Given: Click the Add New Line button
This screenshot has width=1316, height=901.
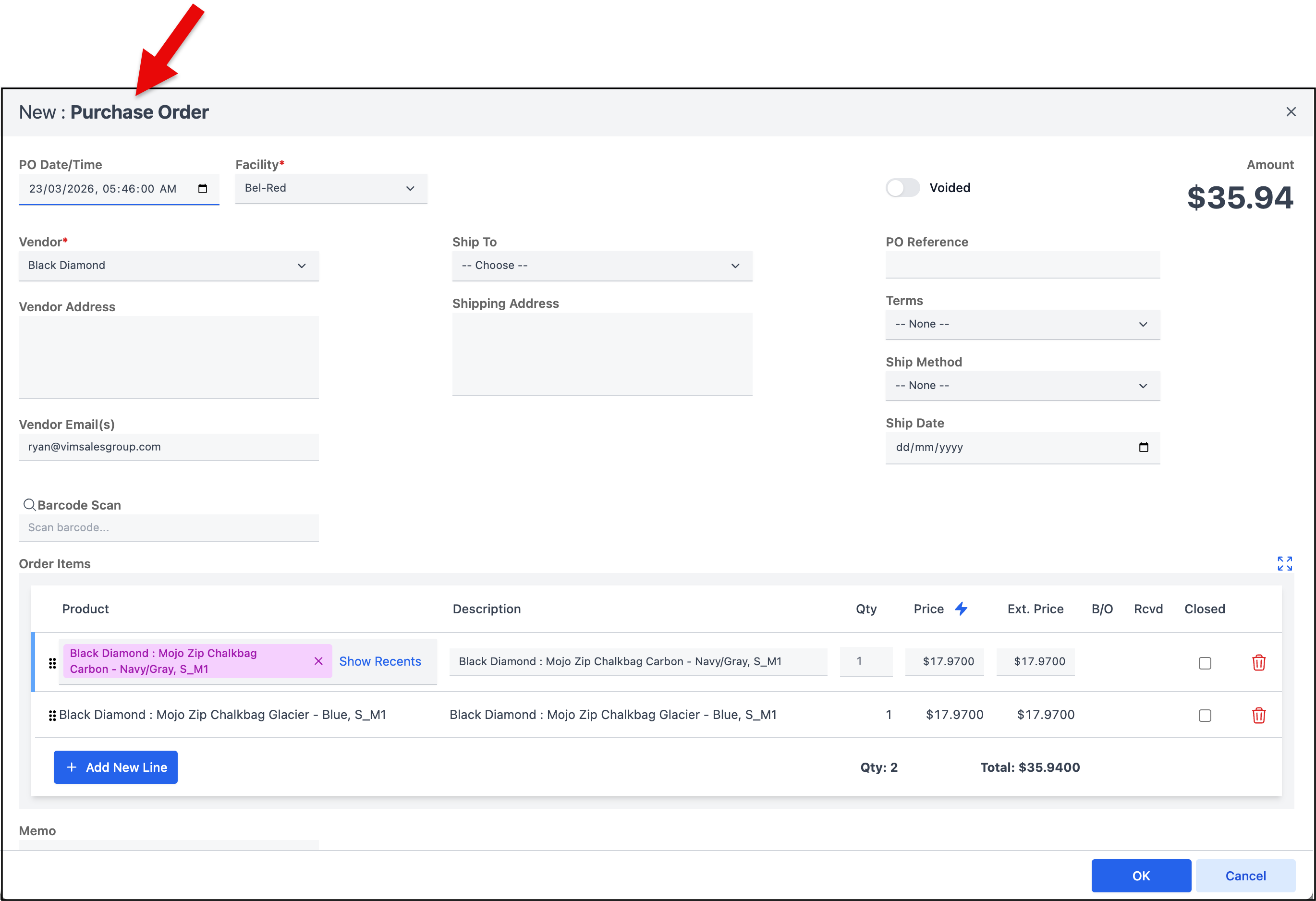Looking at the screenshot, I should tap(116, 767).
